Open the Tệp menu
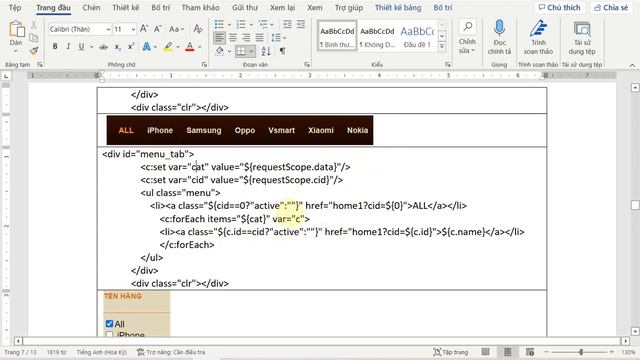 (15, 7)
